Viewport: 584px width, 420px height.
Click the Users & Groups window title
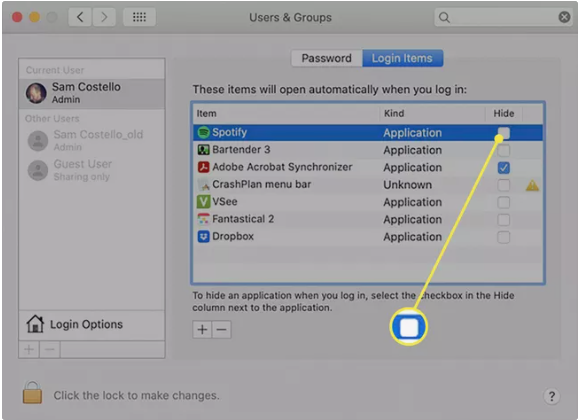(290, 18)
